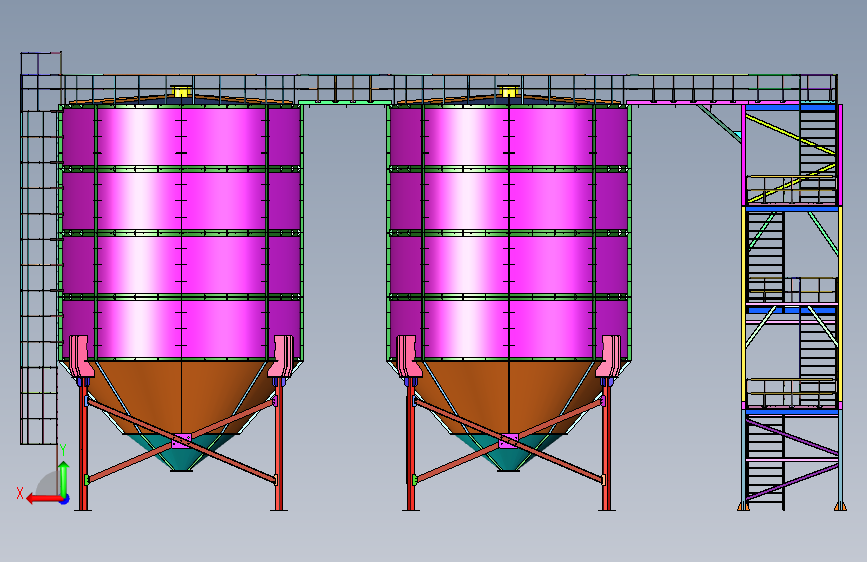Click the green Y axis arrow of the triad
This screenshot has width=867, height=562.
tap(64, 478)
